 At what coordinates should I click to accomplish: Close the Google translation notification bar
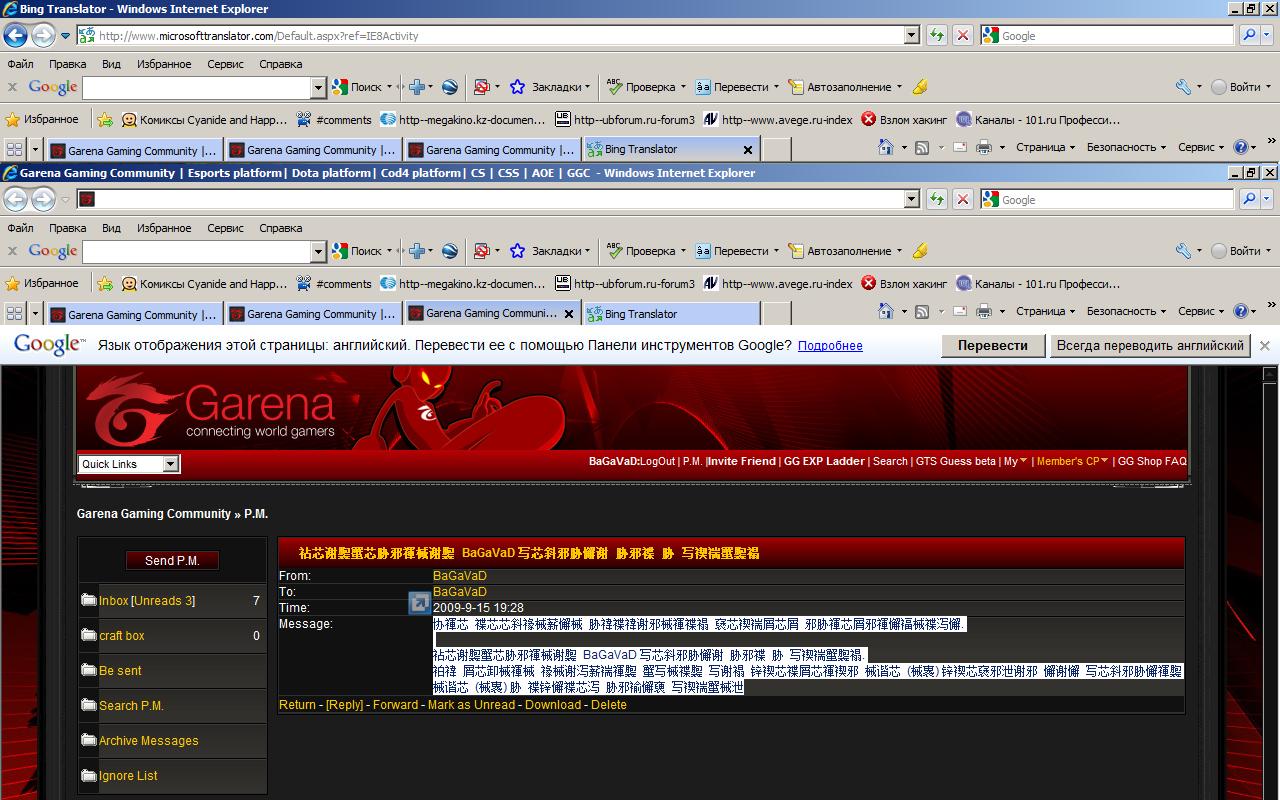pyautogui.click(x=1264, y=346)
